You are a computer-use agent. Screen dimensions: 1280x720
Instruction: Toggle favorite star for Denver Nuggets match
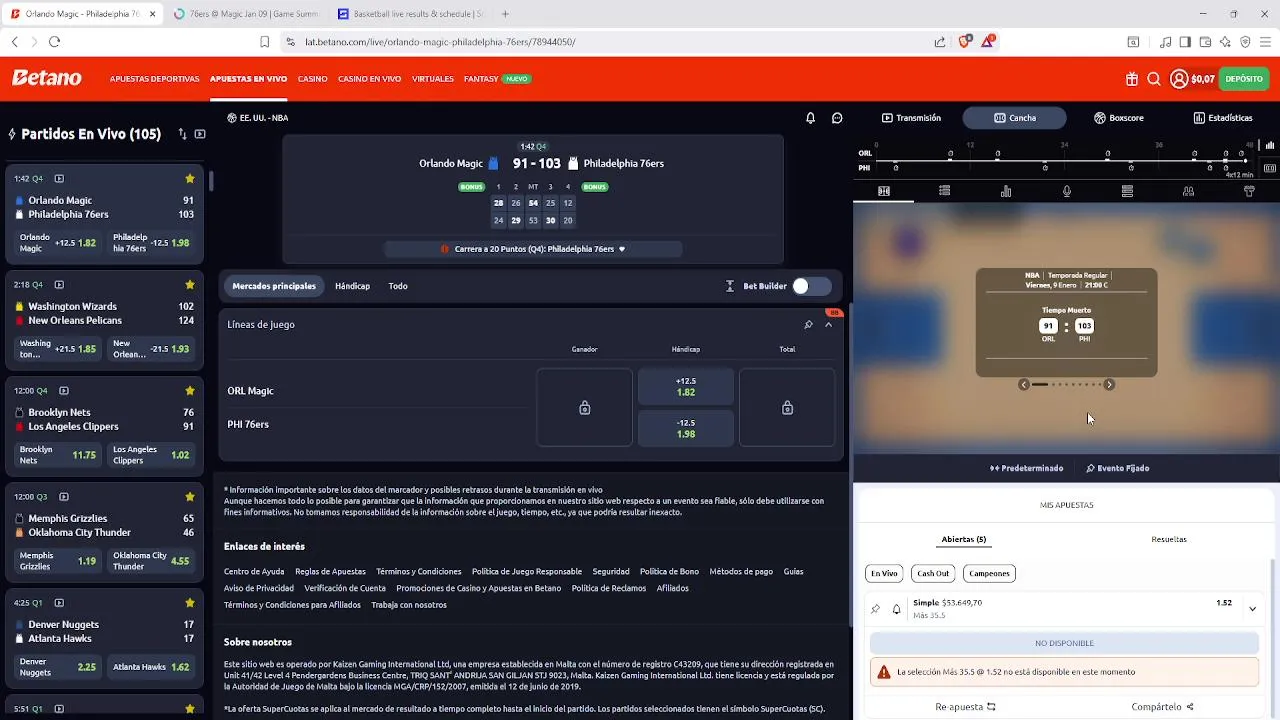[190, 603]
